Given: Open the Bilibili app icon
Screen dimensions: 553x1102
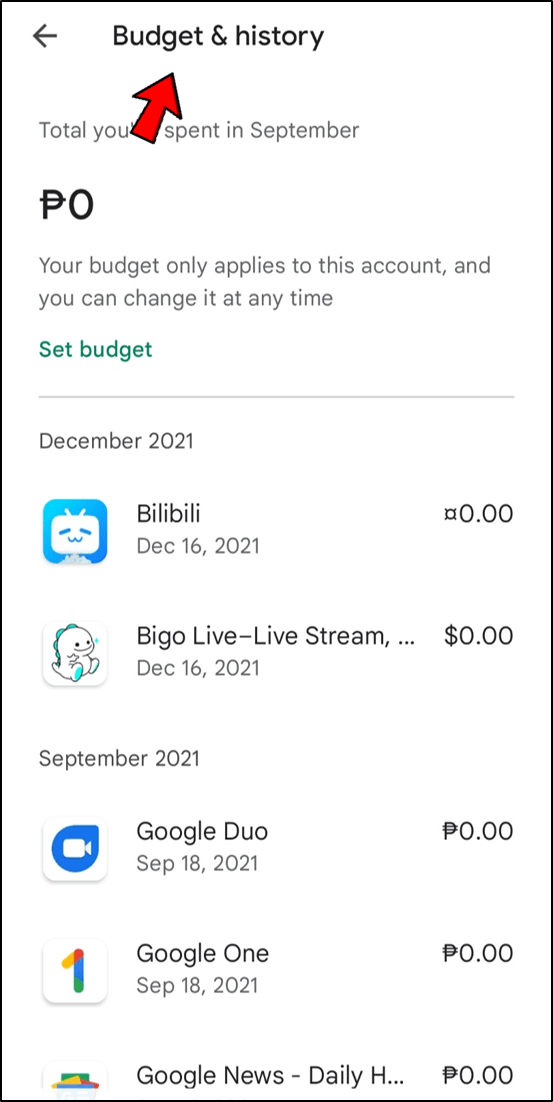Looking at the screenshot, I should (x=74, y=531).
